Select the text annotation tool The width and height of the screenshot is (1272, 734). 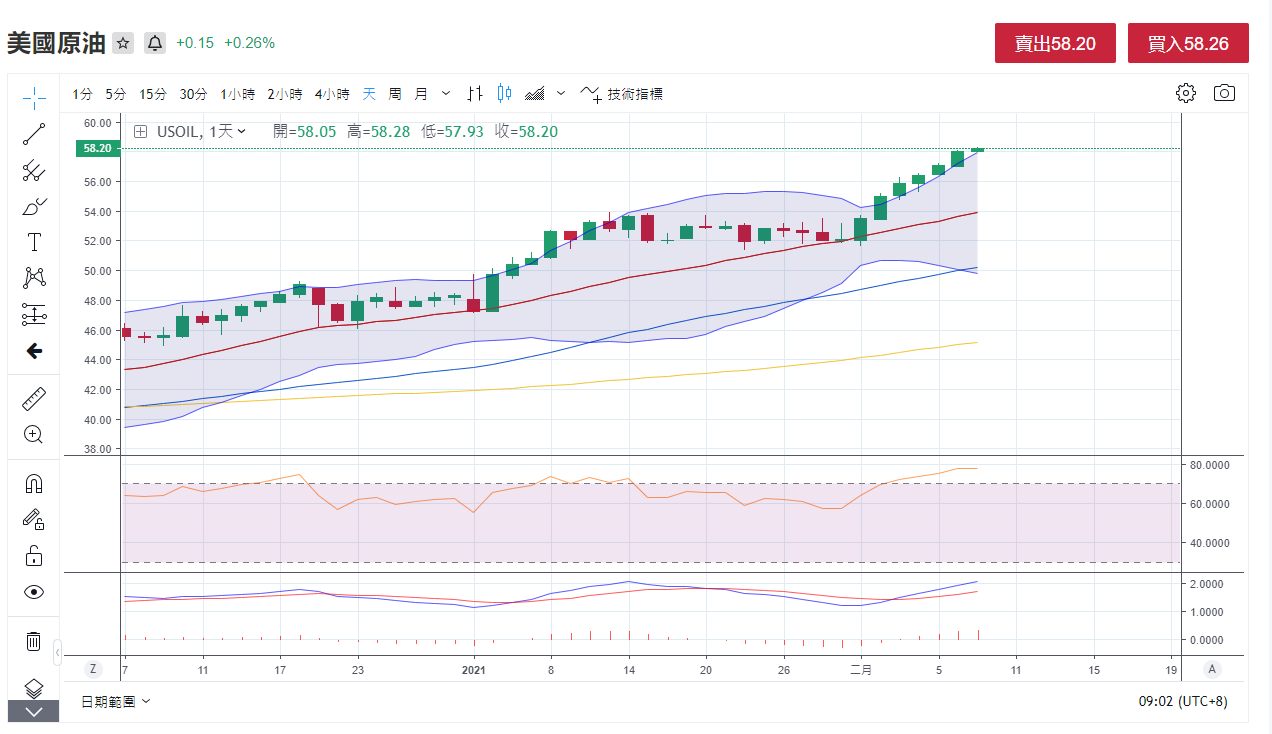pos(34,242)
